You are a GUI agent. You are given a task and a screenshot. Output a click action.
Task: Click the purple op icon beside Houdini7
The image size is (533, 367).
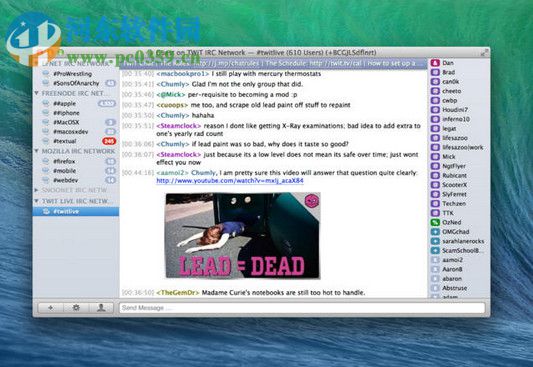[x=435, y=110]
